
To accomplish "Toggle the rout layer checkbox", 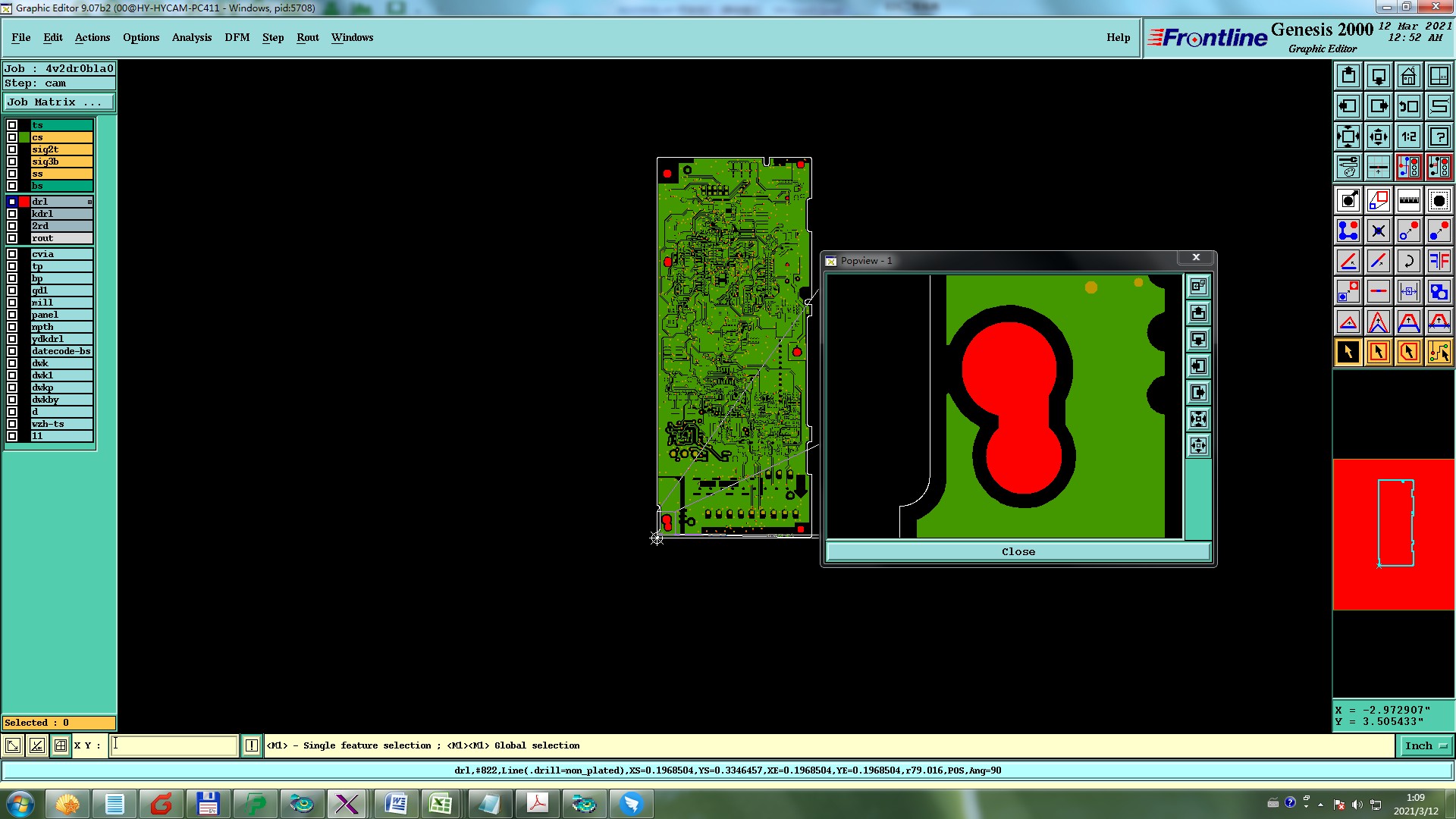I will [12, 238].
